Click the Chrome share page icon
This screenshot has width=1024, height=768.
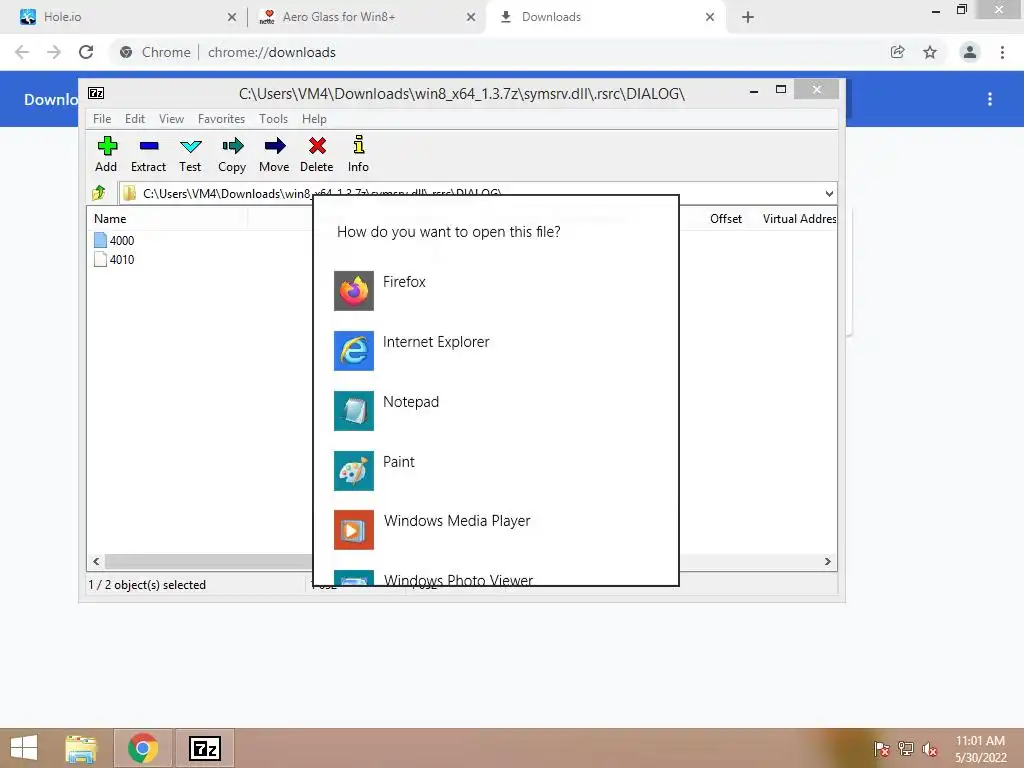point(898,52)
